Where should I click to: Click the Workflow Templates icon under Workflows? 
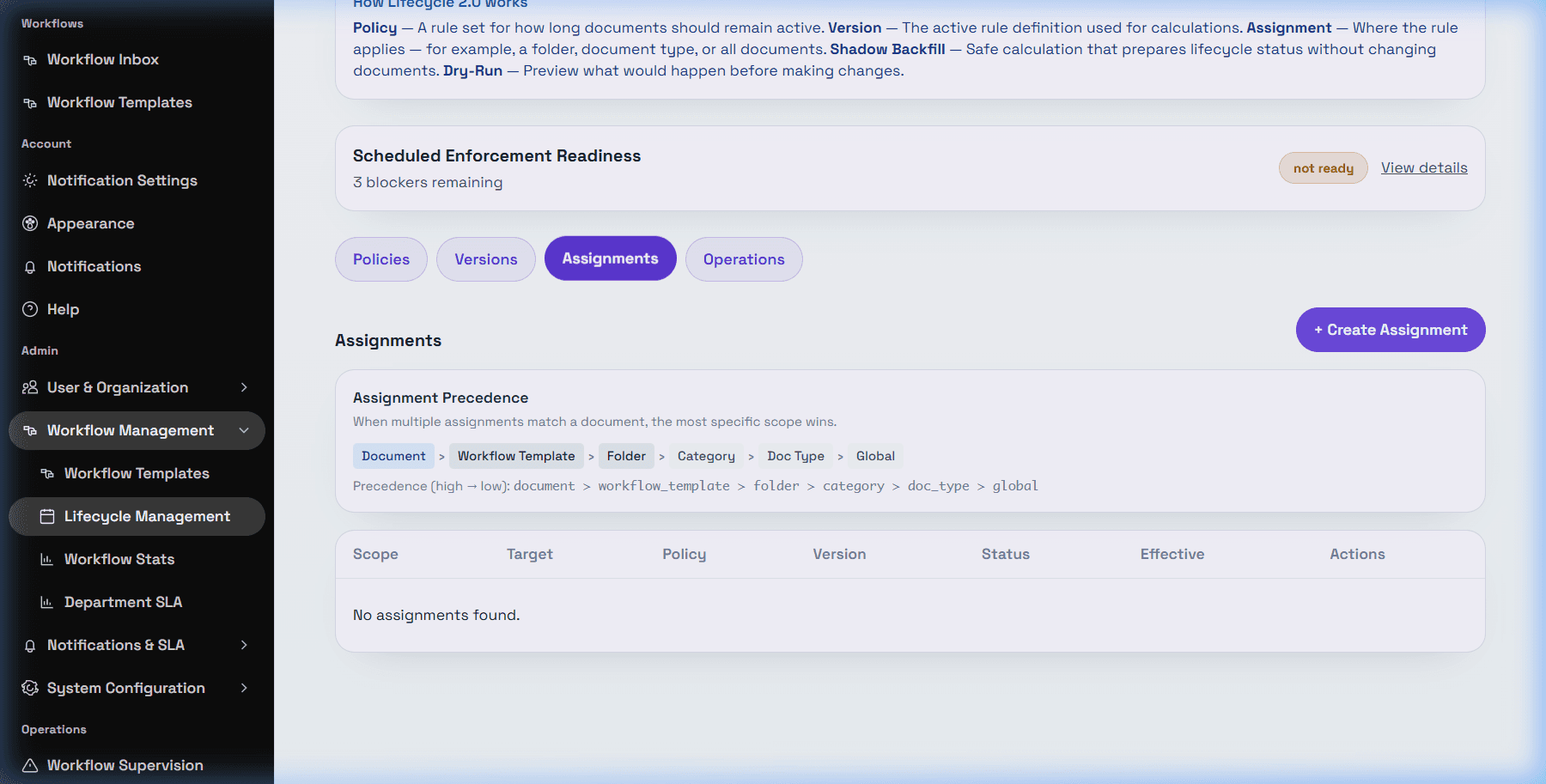click(30, 103)
